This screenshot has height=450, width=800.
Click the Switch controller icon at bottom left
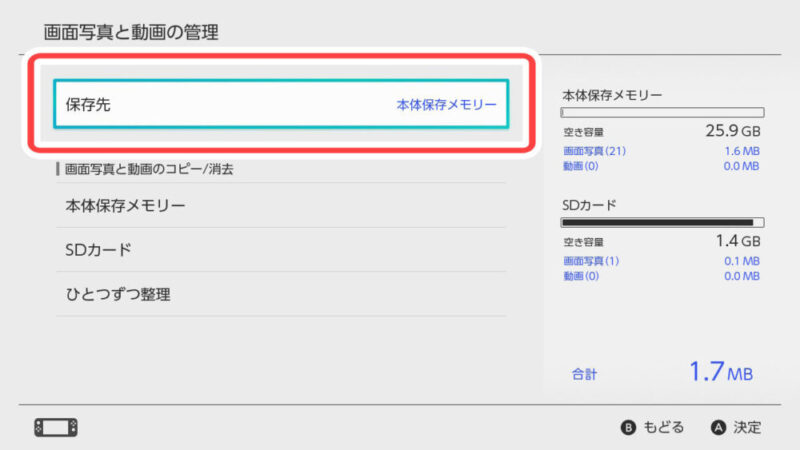[x=56, y=427]
